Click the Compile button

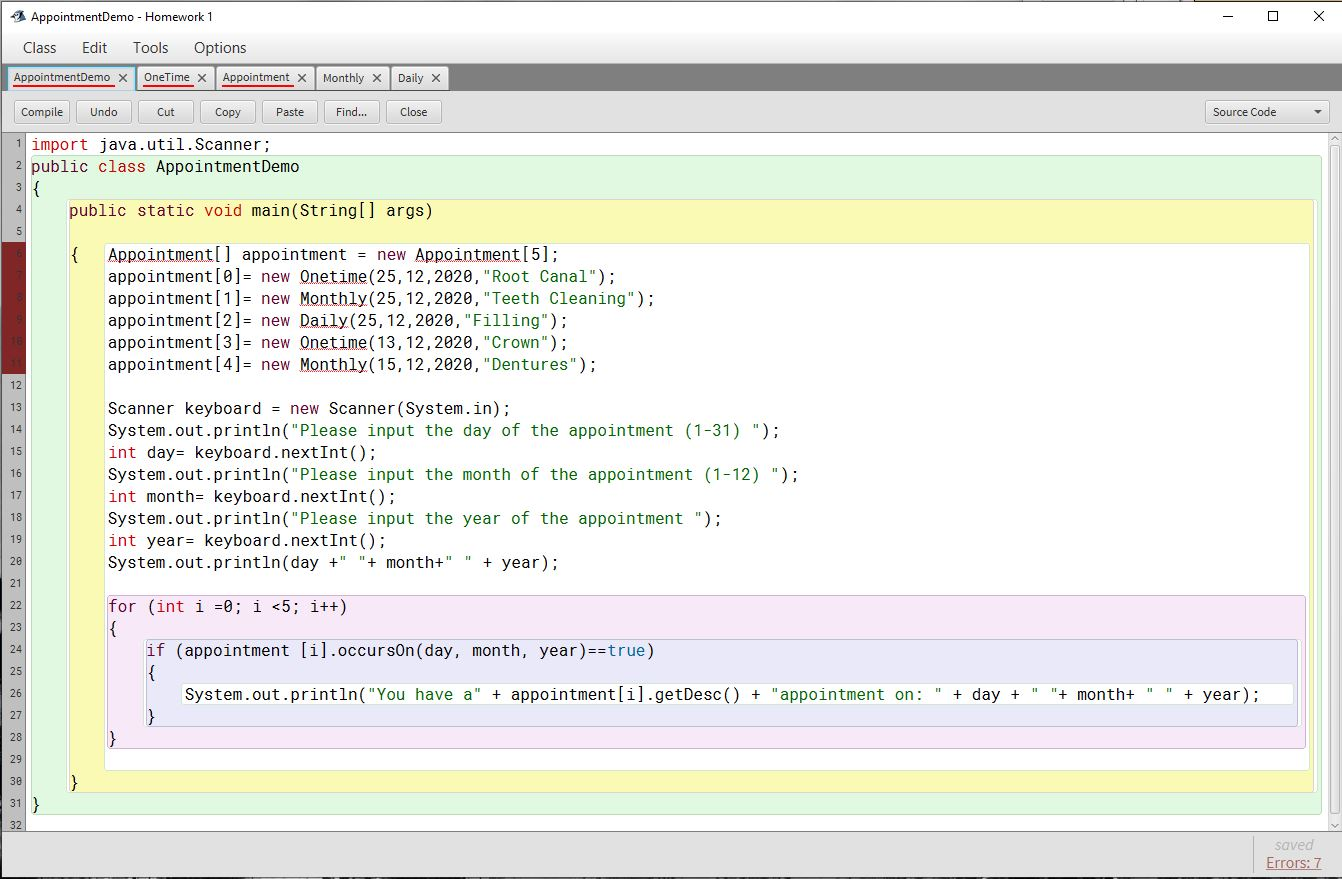[42, 112]
